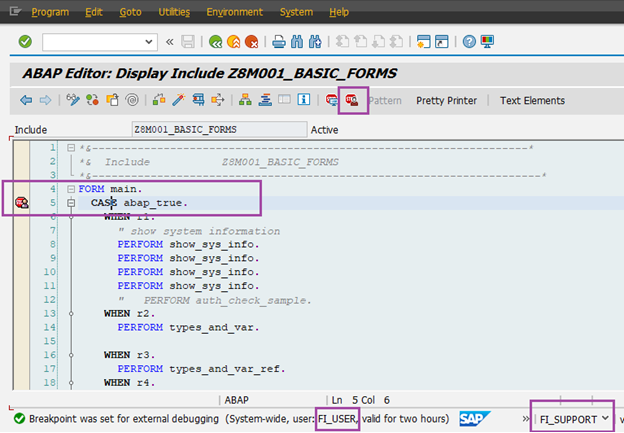Click the red Cancel icon
This screenshot has width=624, height=433.
(x=252, y=41)
